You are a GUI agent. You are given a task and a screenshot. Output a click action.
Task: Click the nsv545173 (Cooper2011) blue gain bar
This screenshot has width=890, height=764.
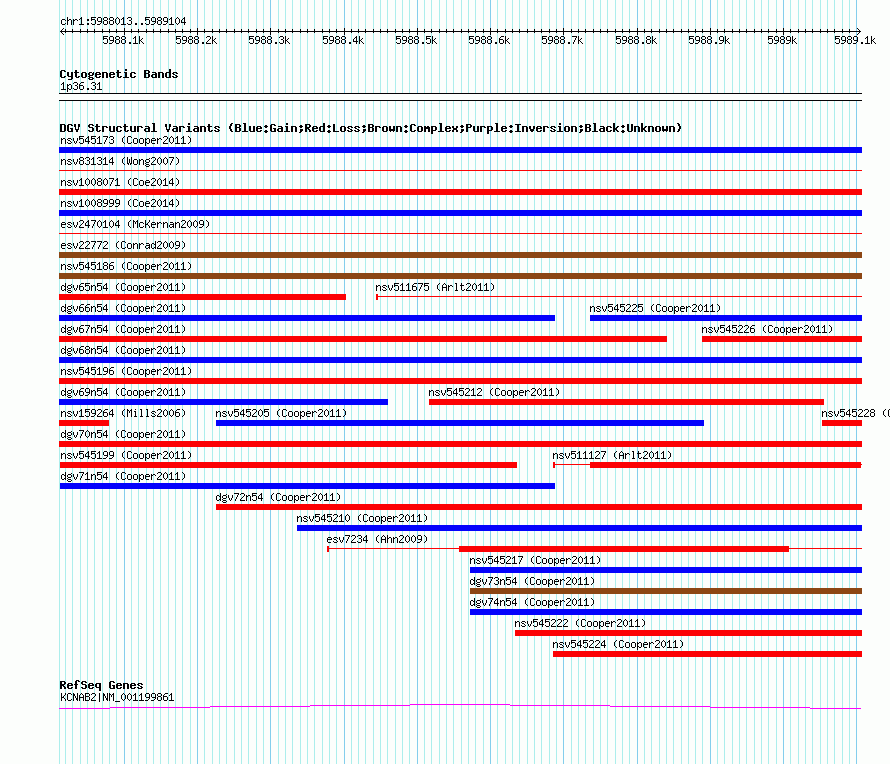pos(460,150)
